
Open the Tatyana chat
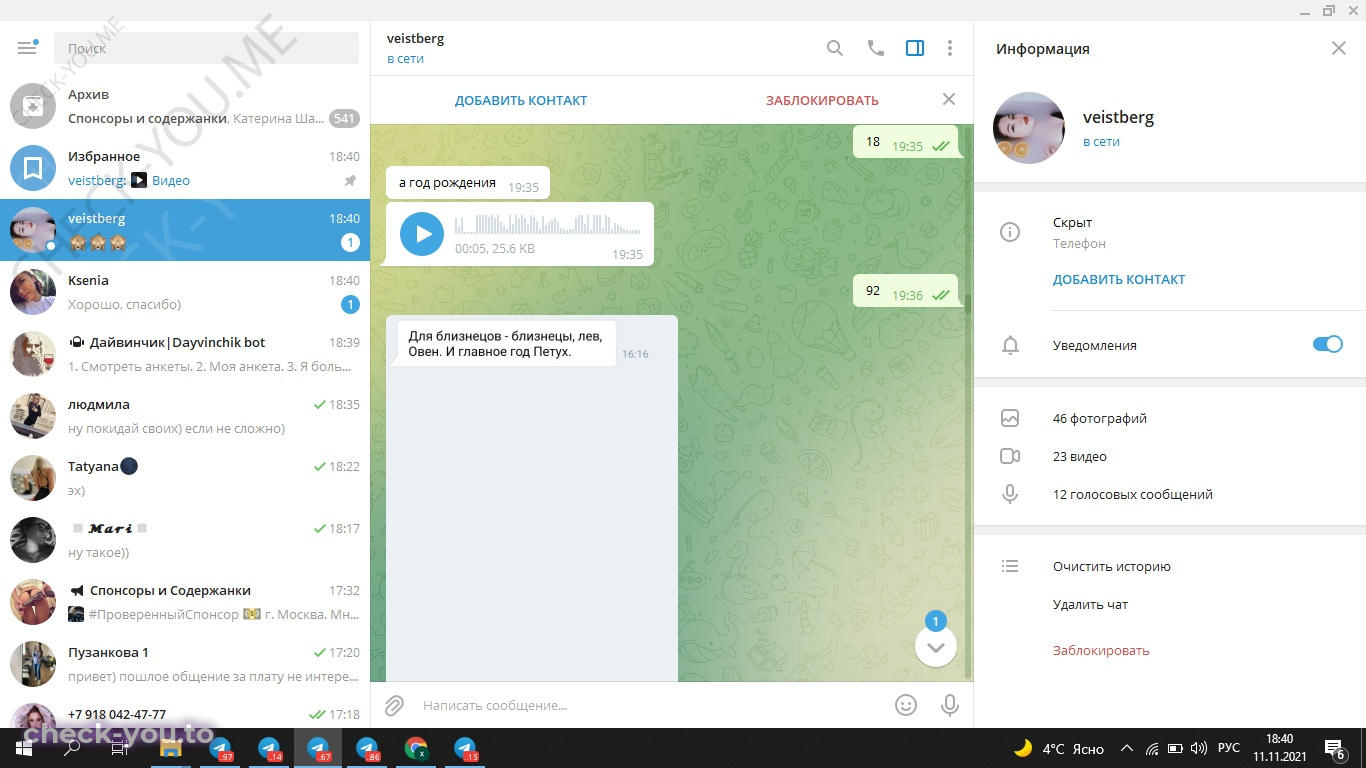point(185,478)
